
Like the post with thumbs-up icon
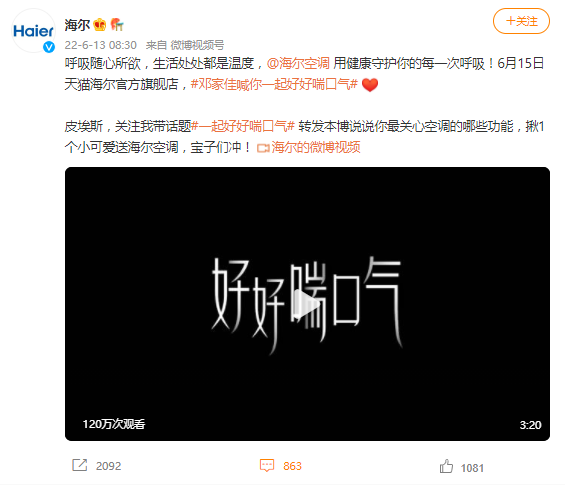point(446,466)
